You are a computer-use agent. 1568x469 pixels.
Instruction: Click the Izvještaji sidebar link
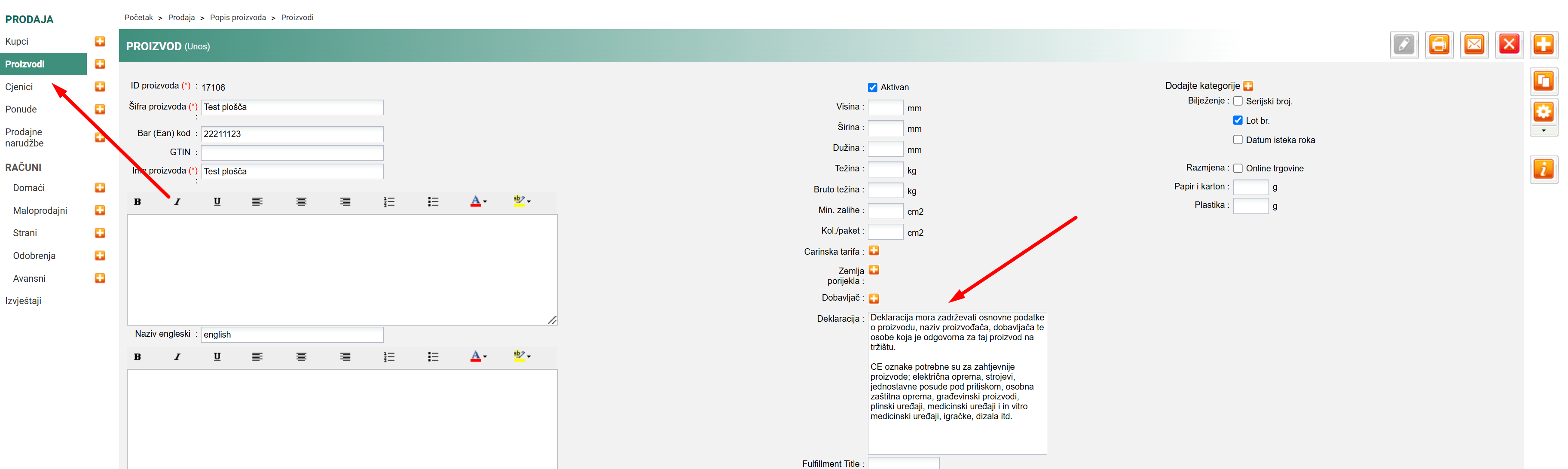tap(23, 301)
